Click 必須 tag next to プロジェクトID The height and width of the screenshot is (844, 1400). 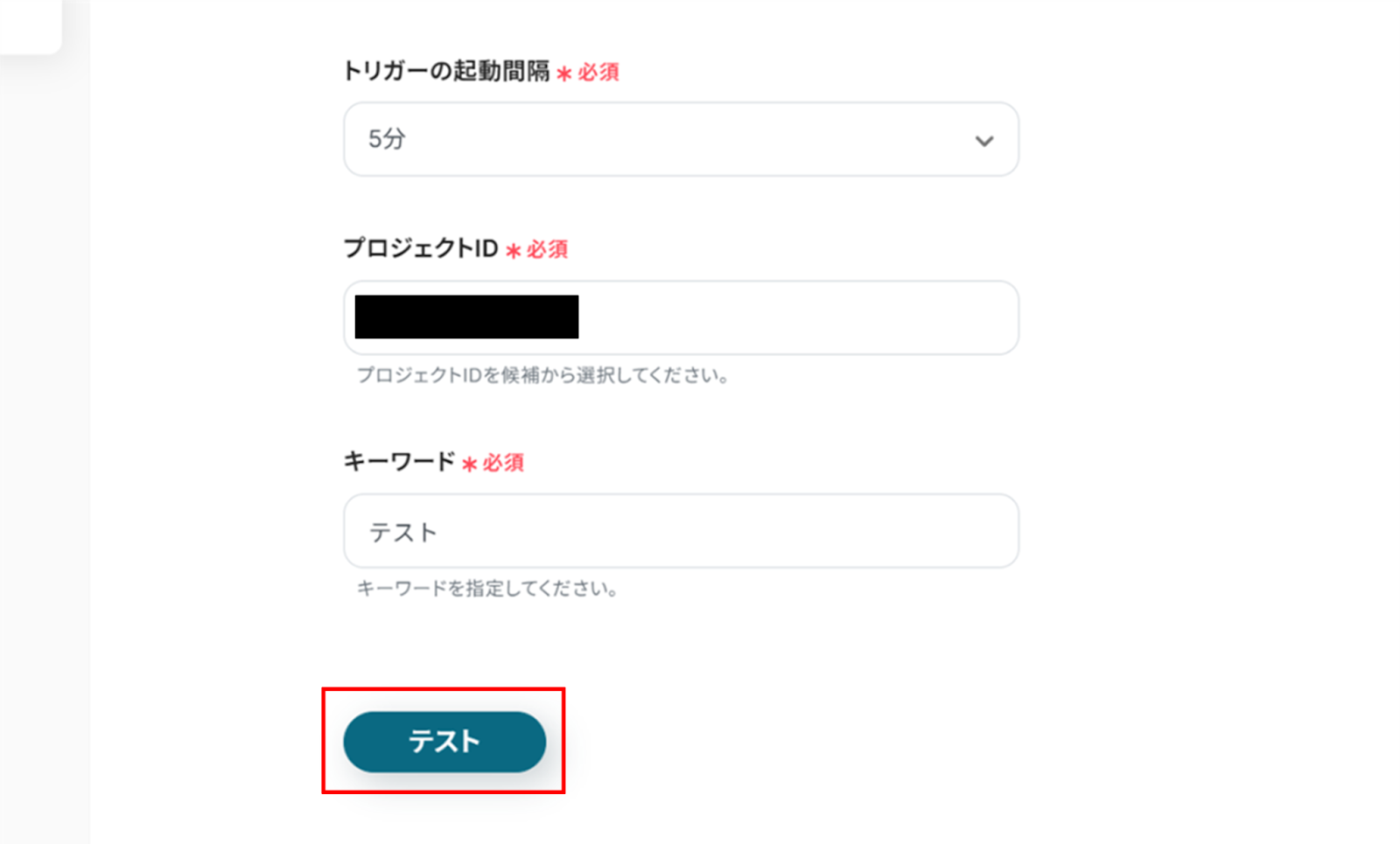[548, 250]
